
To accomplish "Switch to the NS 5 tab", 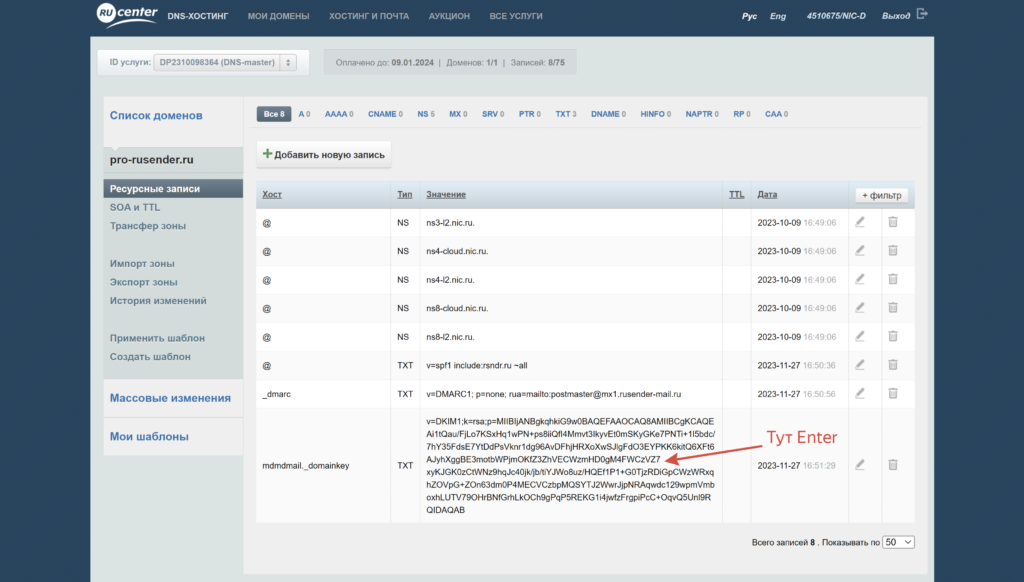I will point(426,114).
